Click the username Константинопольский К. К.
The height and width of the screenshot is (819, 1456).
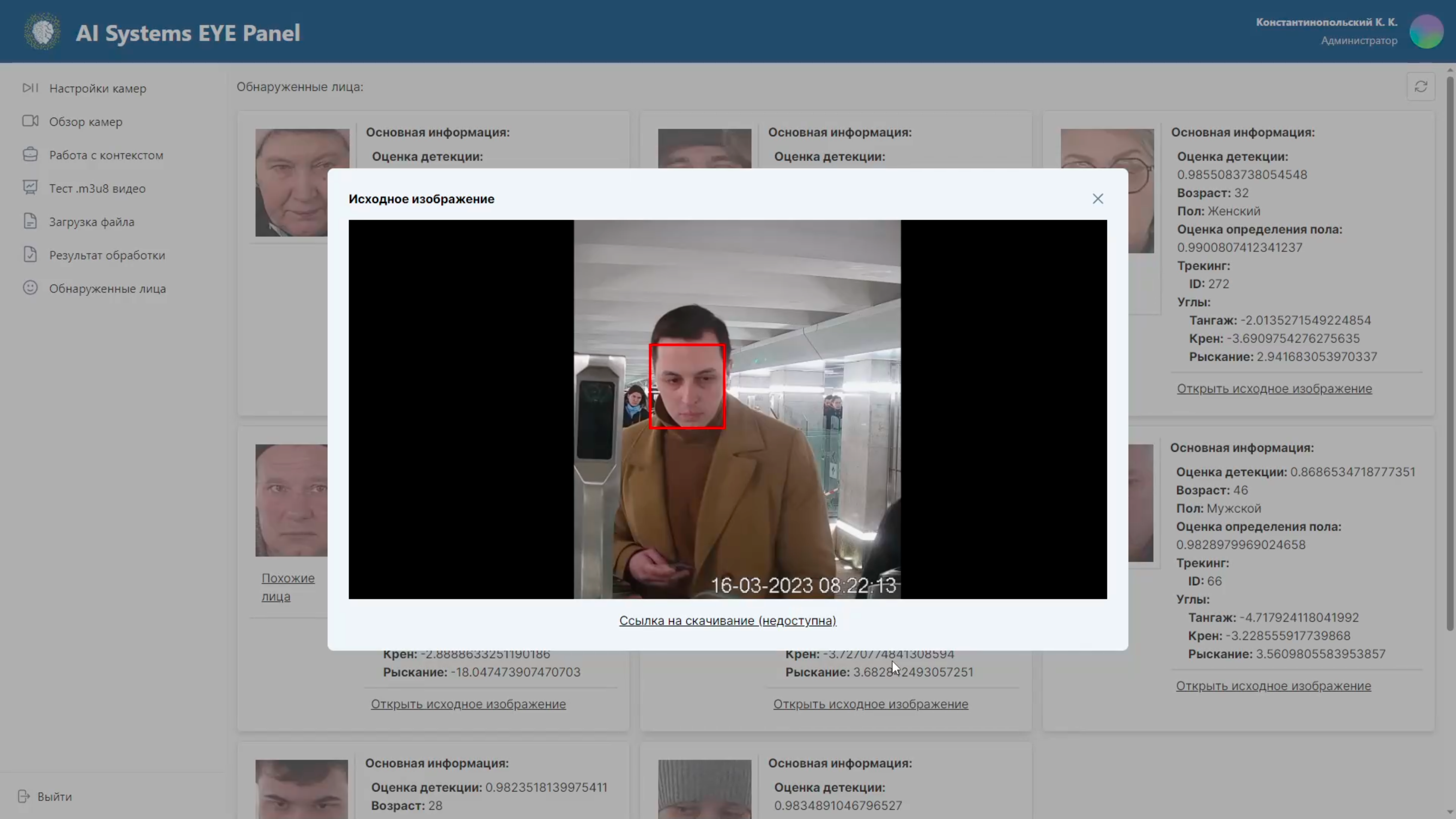coord(1327,22)
